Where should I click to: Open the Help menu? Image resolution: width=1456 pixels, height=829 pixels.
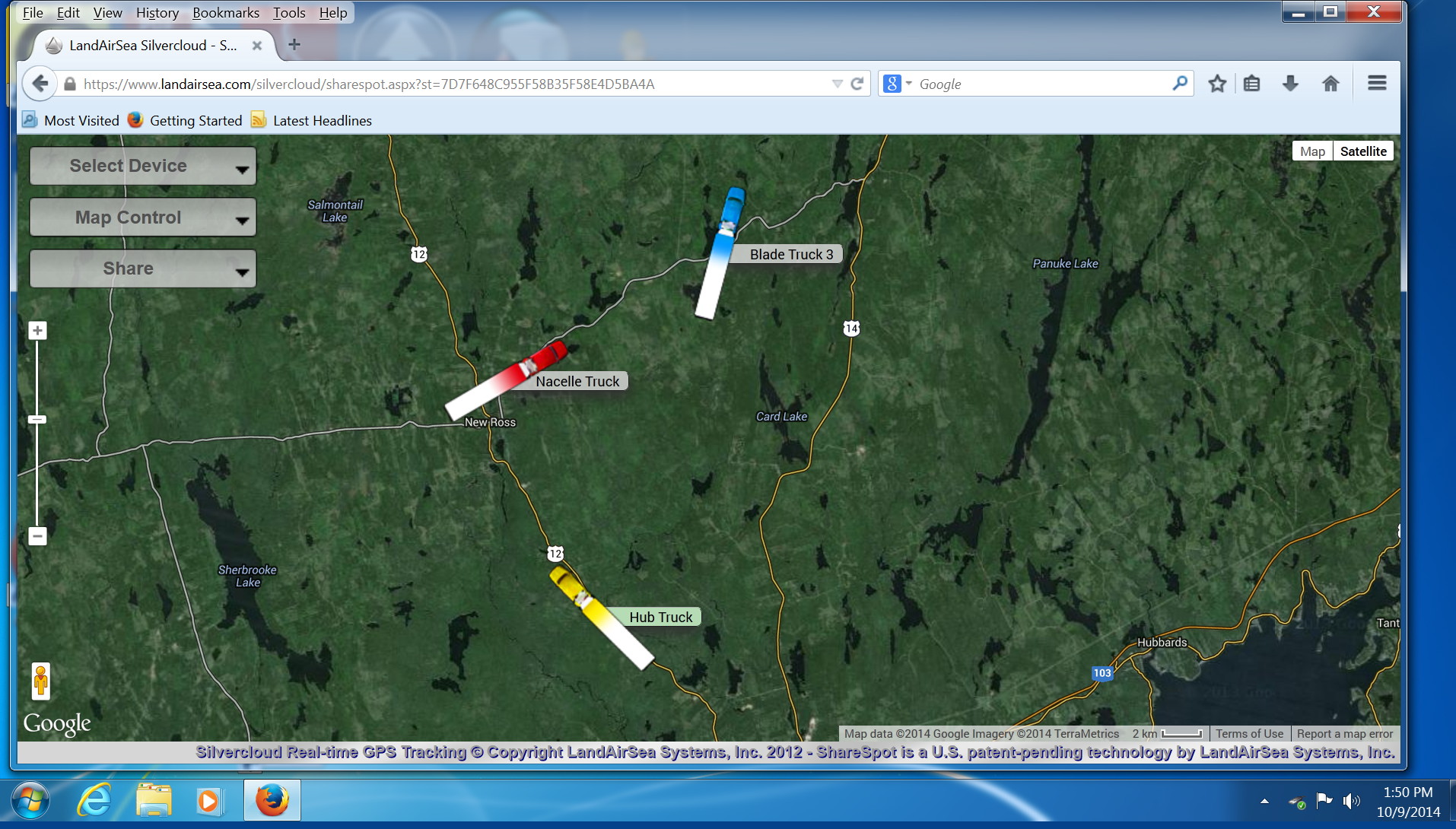coord(333,12)
